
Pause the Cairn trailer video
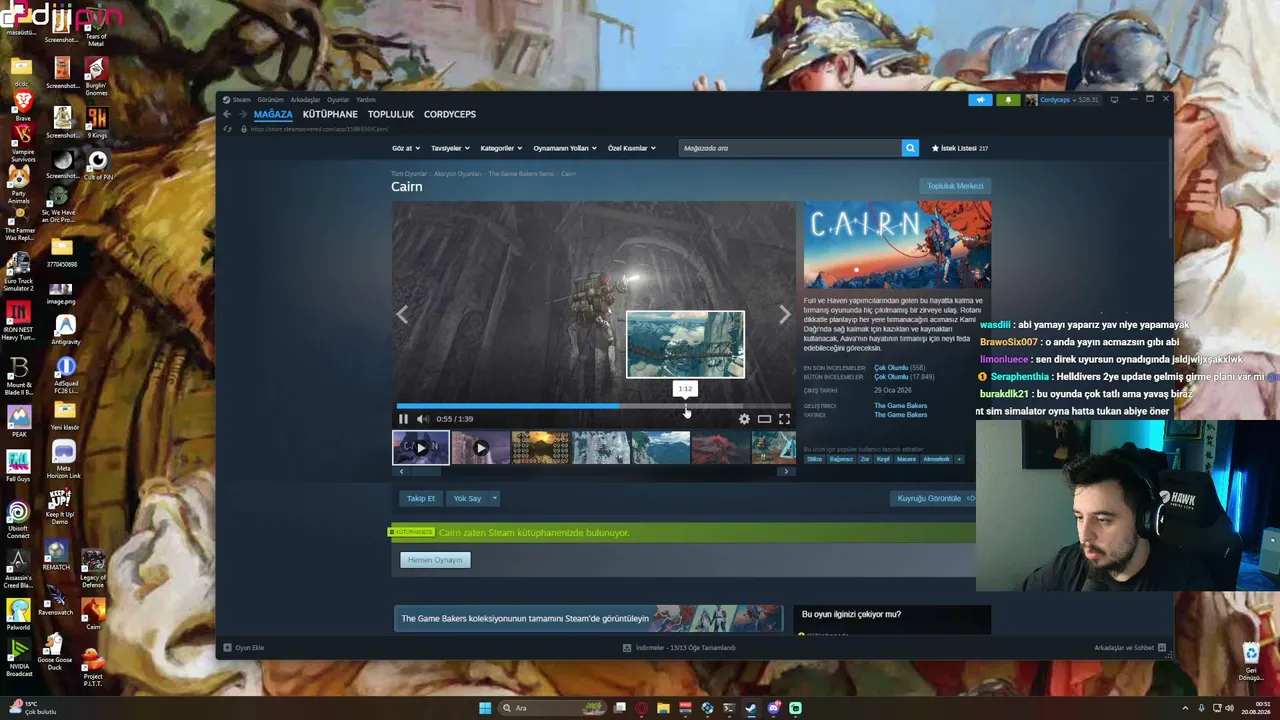click(x=403, y=419)
